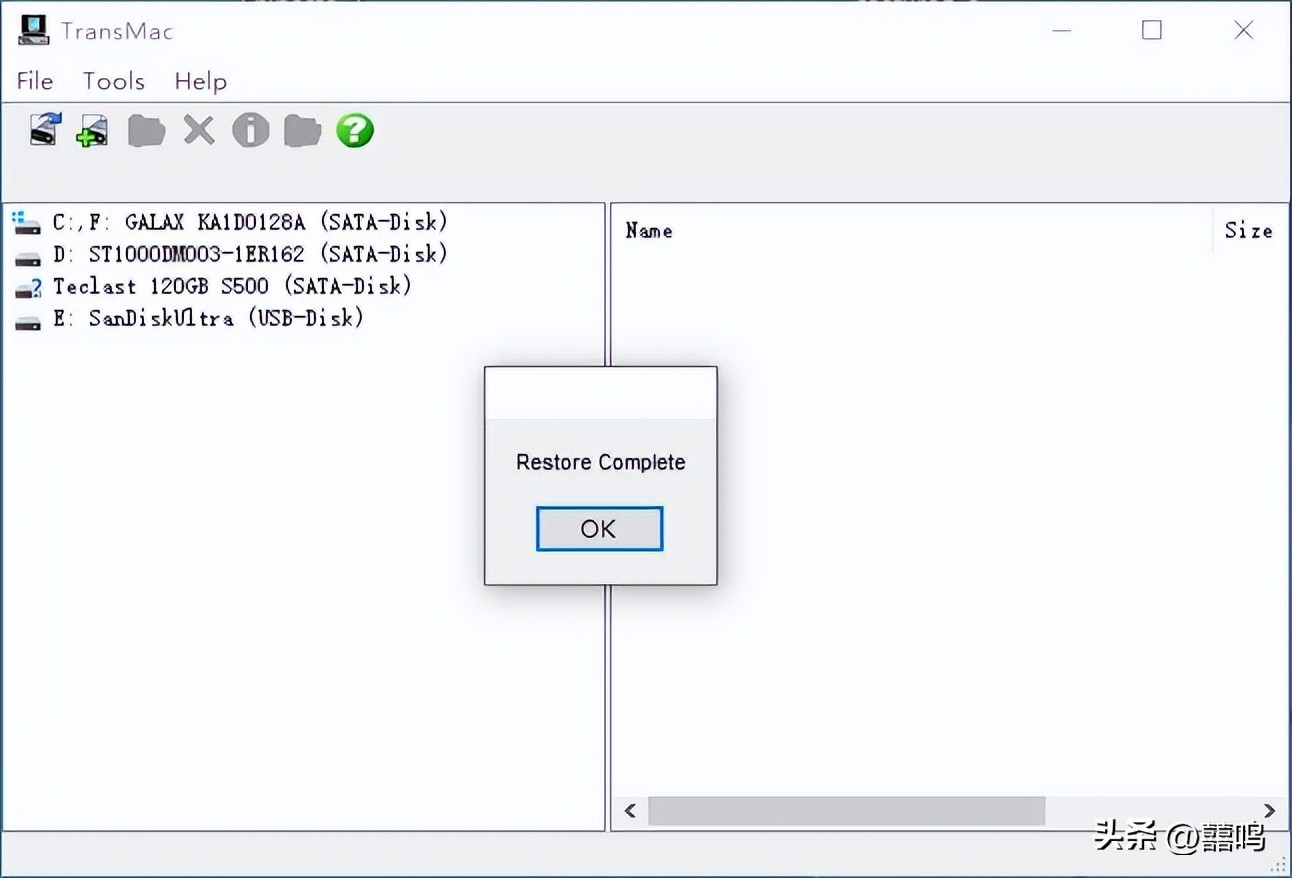Image resolution: width=1292 pixels, height=878 pixels.
Task: Click the horizontal scrollbar left arrow
Action: click(631, 811)
